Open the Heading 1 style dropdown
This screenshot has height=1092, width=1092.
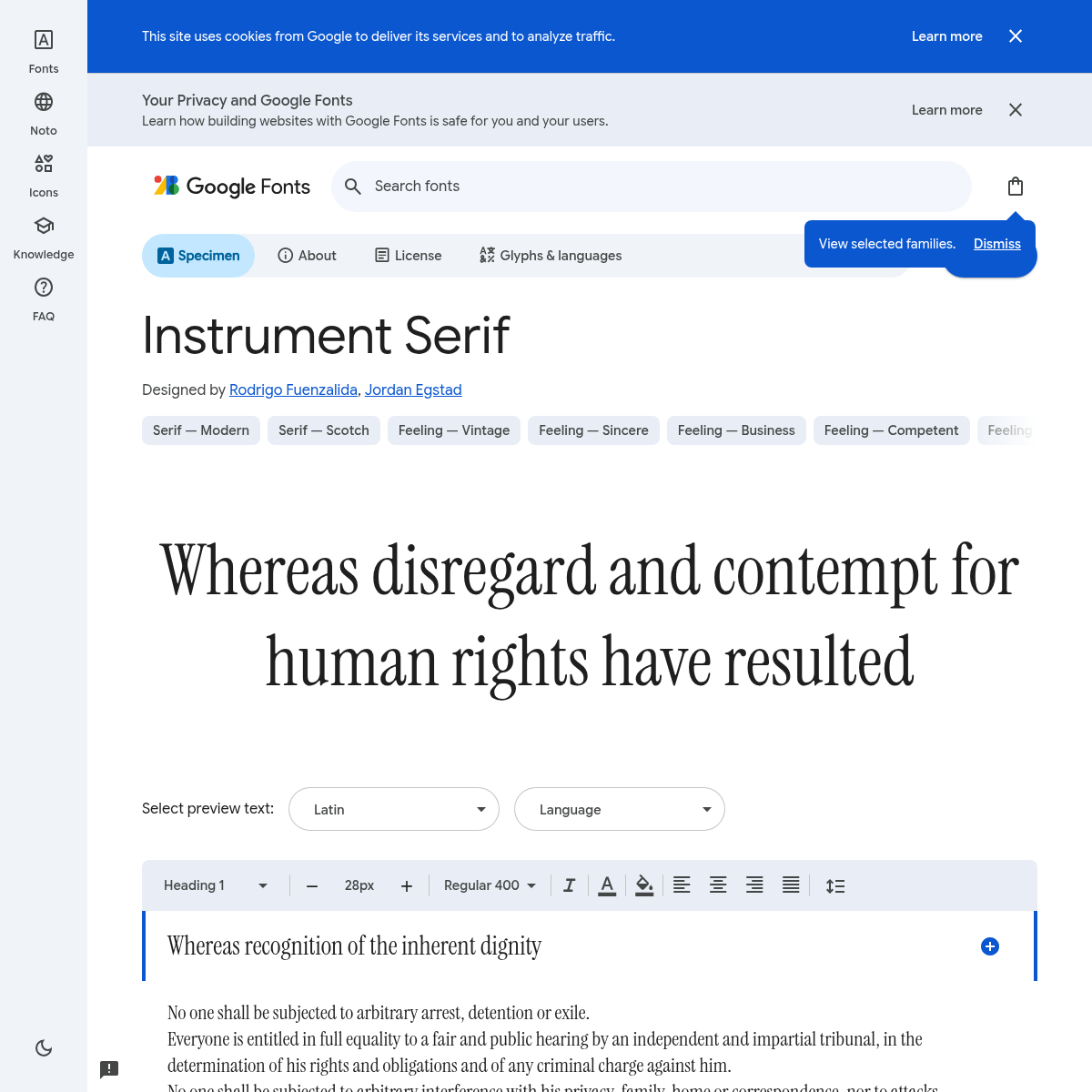pos(216,885)
